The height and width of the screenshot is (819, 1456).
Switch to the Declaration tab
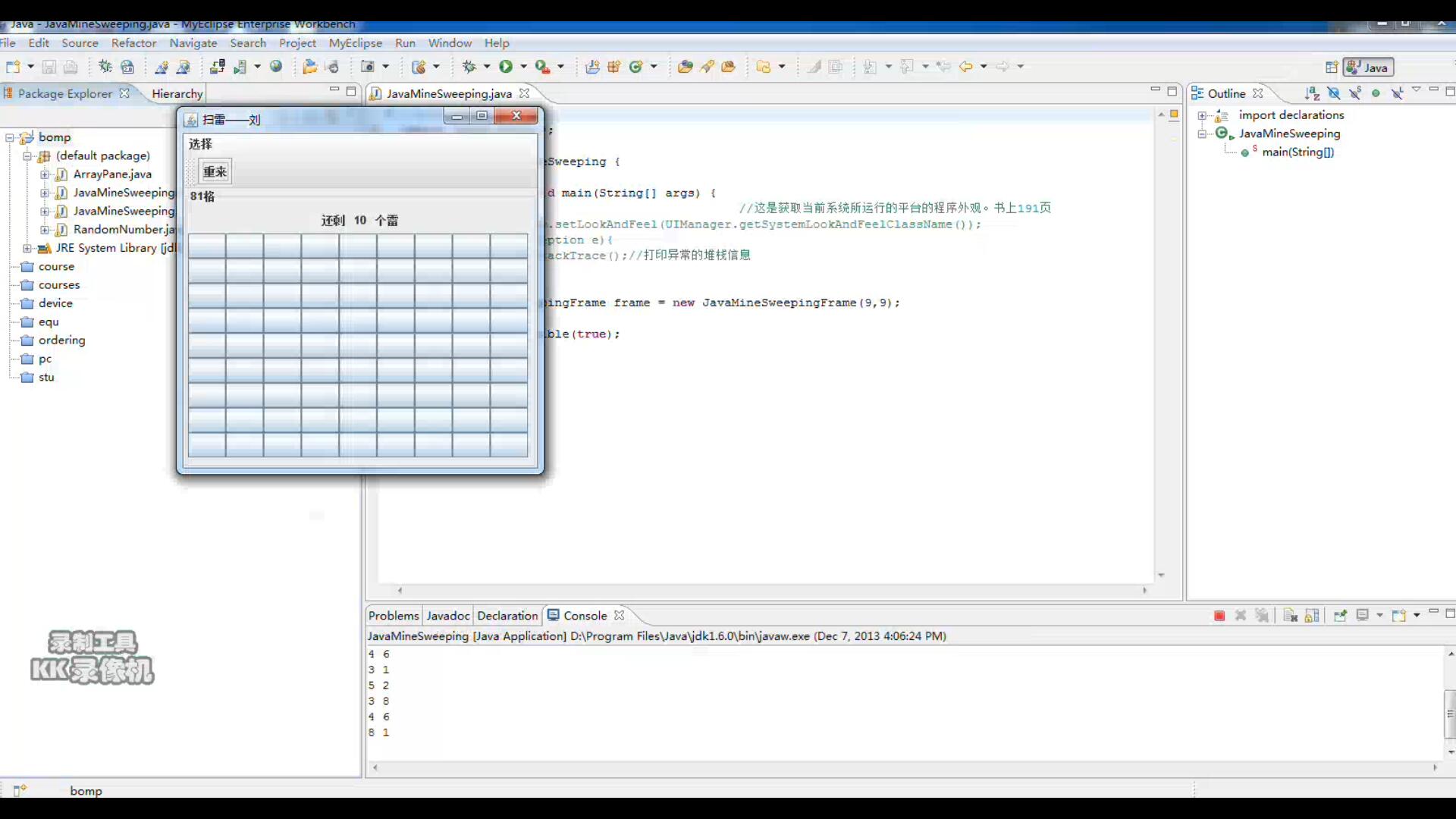pos(507,616)
